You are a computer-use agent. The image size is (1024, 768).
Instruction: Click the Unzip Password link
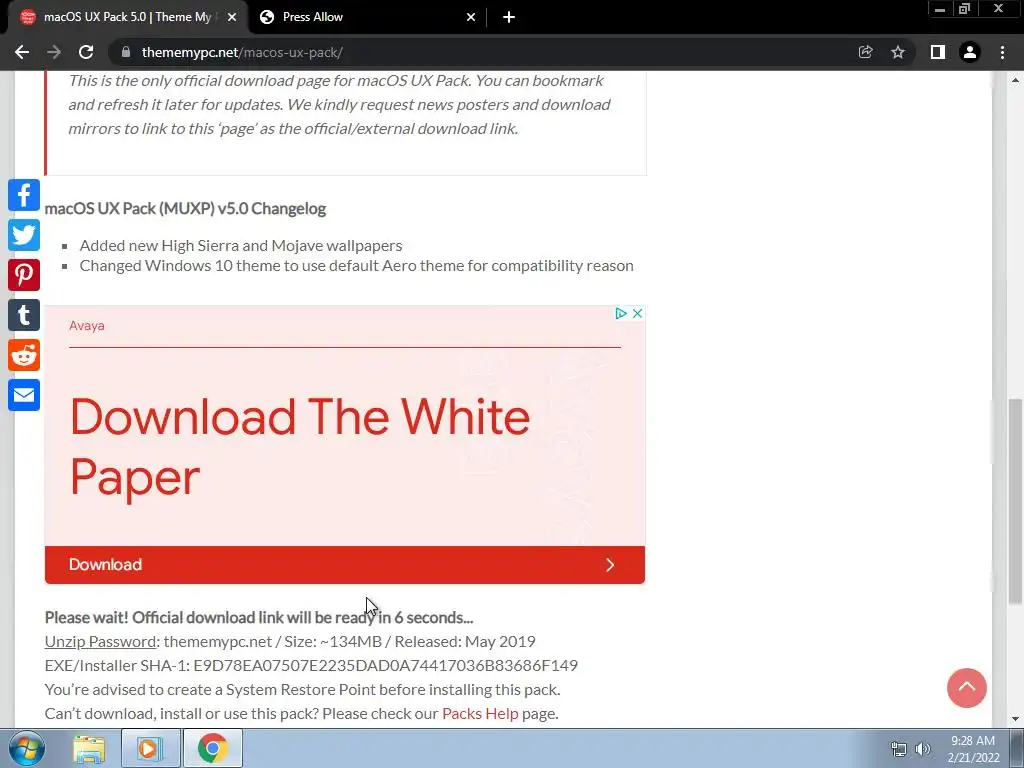pyautogui.click(x=101, y=641)
